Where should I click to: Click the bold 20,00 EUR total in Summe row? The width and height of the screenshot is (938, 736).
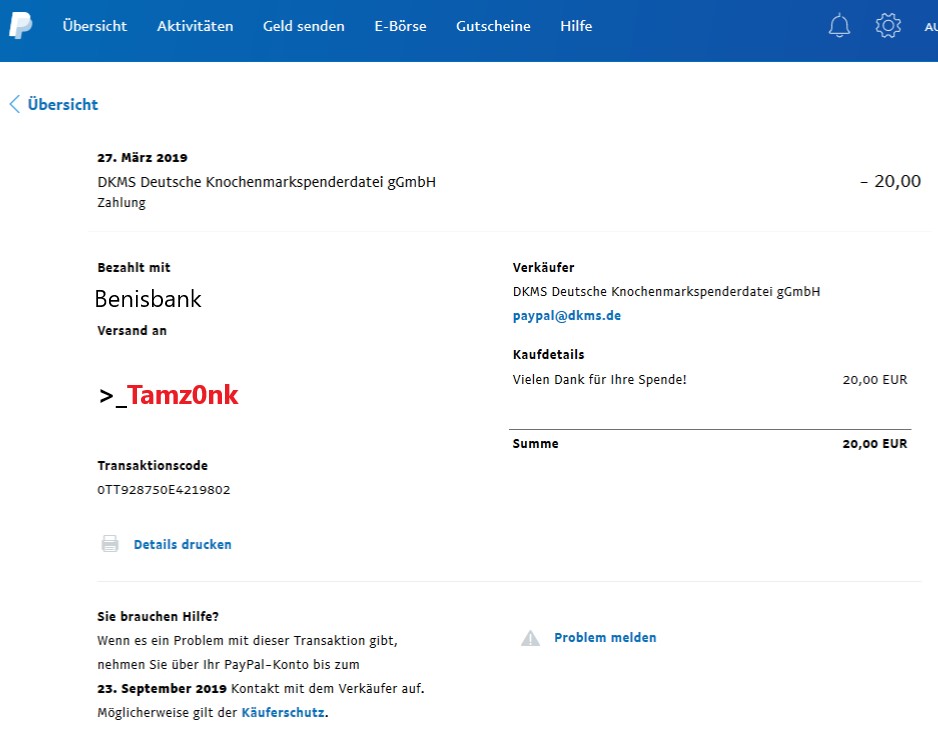pos(875,443)
